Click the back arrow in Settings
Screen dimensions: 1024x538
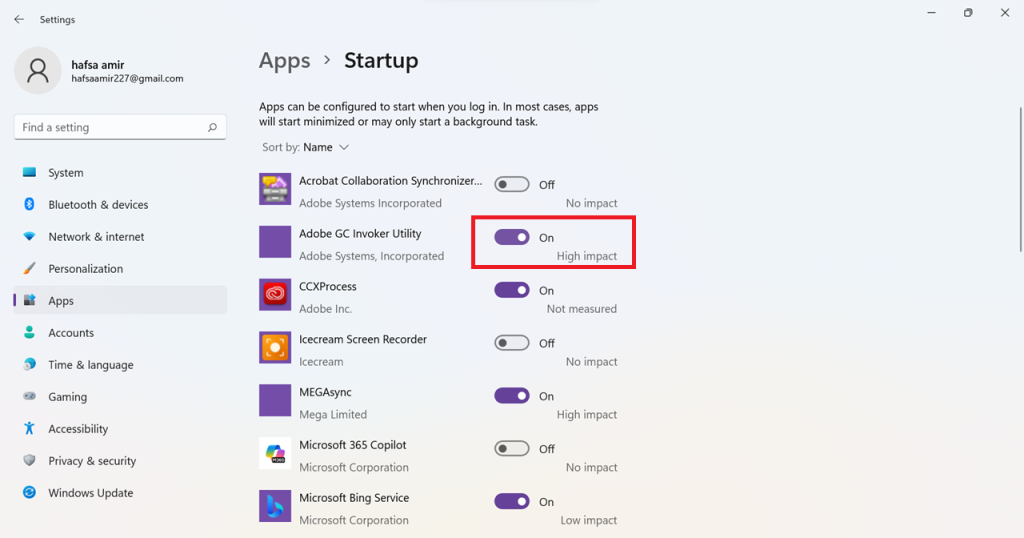pyautogui.click(x=19, y=20)
